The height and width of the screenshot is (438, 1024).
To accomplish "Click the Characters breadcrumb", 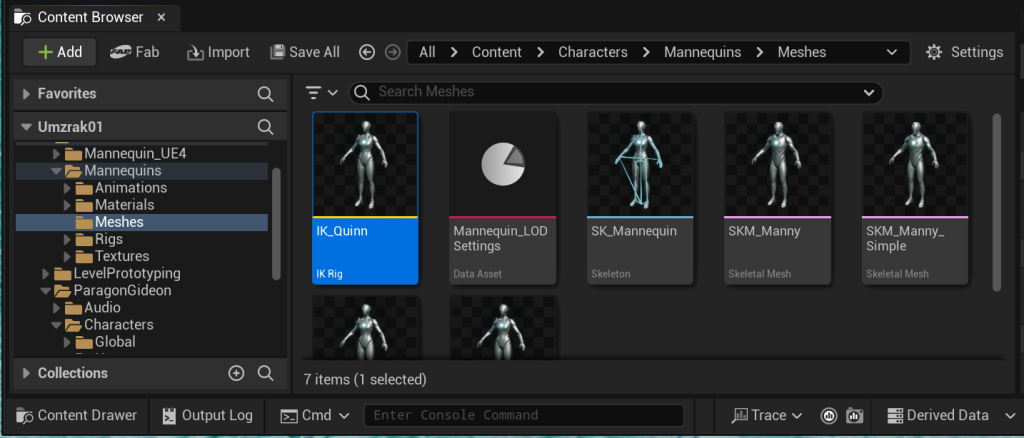I will click(x=593, y=52).
